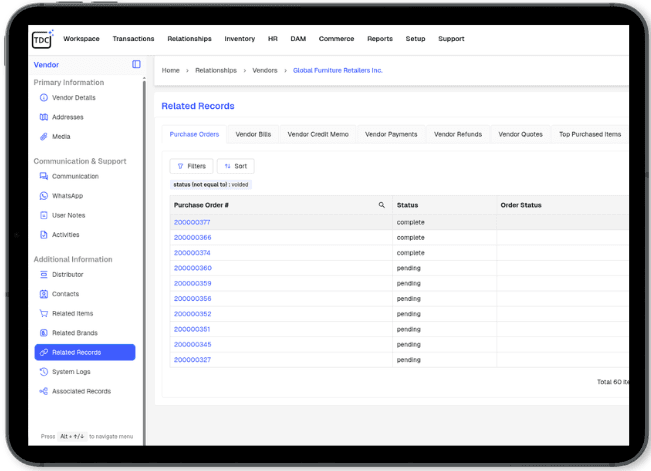The height and width of the screenshot is (471, 651).
Task: Switch to the Vendor Bills tab
Action: (253, 134)
